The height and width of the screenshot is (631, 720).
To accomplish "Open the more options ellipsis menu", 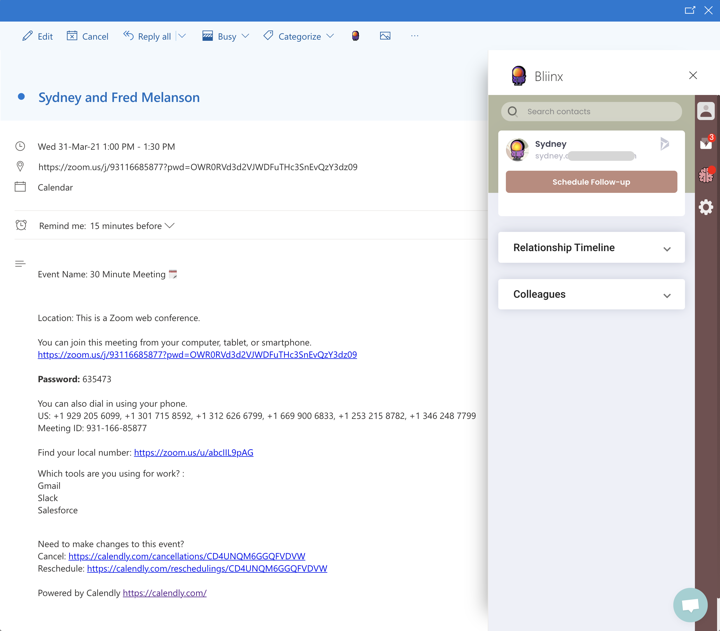I will pos(415,36).
